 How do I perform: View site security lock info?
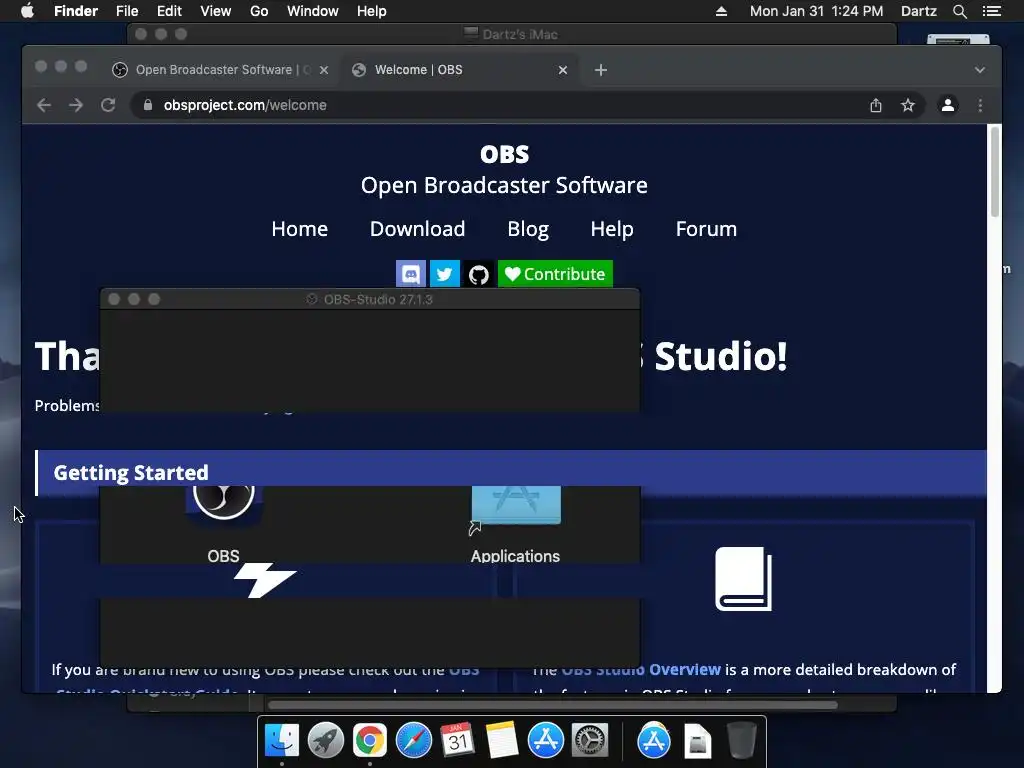click(x=148, y=105)
